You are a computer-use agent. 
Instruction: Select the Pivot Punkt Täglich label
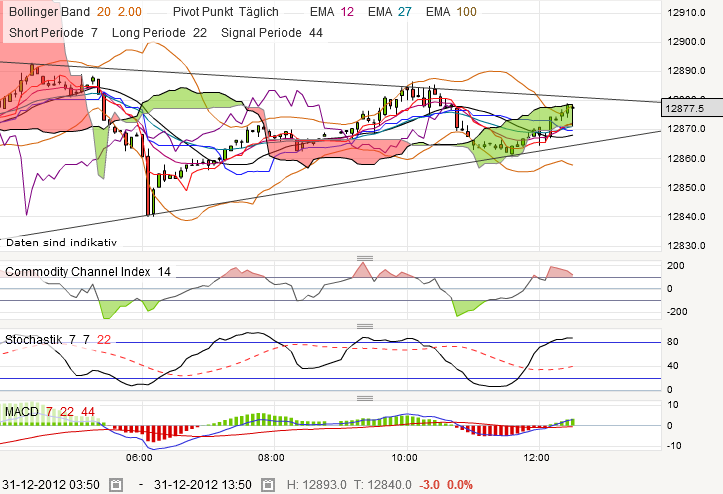(225, 12)
